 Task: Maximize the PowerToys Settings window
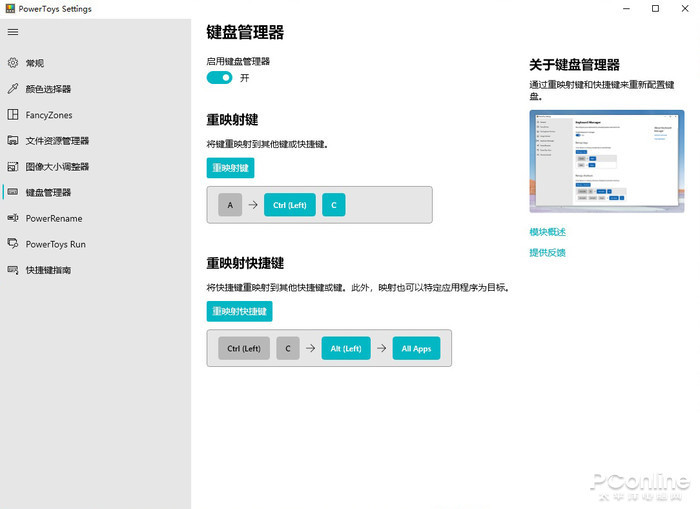tap(655, 8)
